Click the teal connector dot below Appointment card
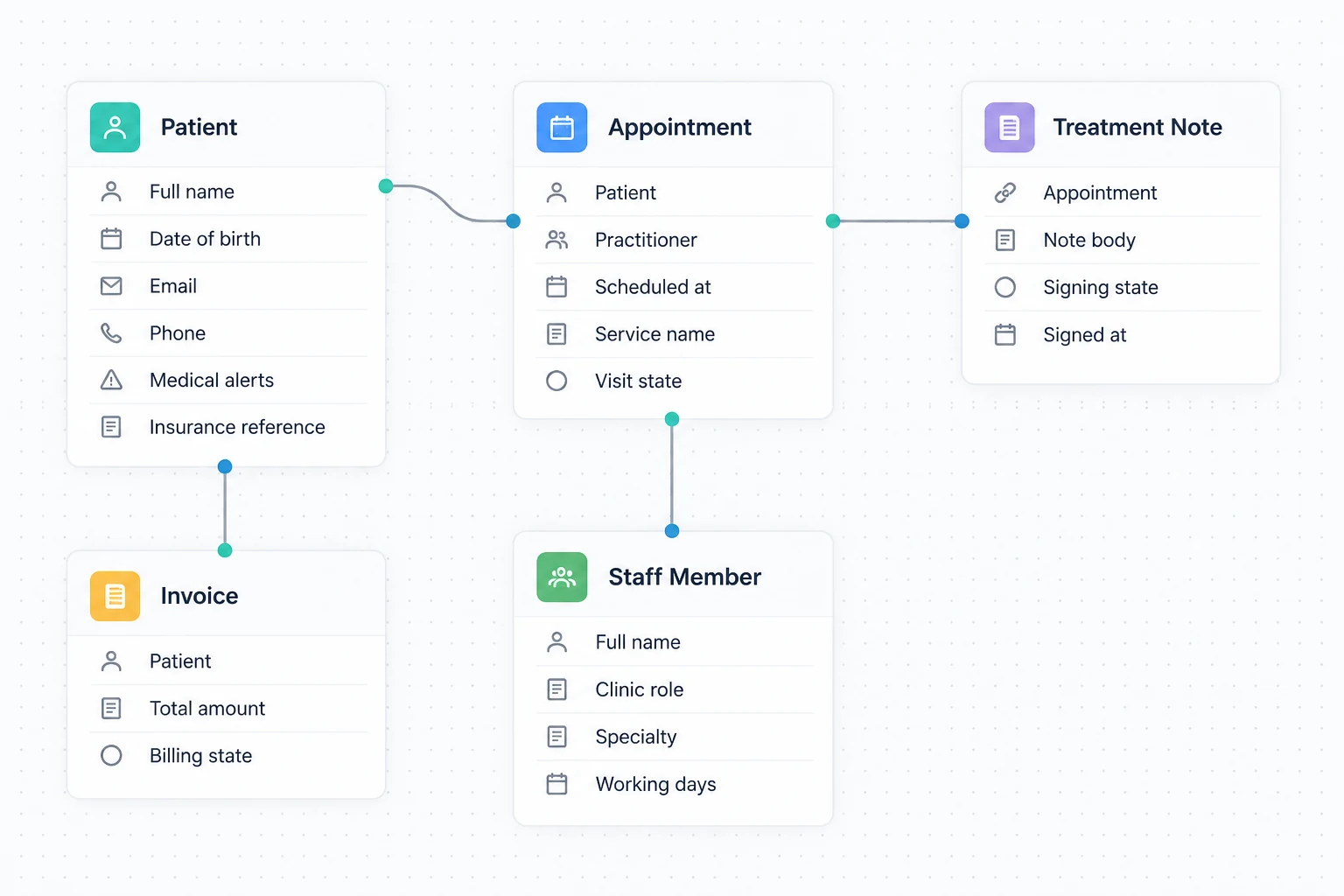The image size is (1344, 896). coord(672,419)
